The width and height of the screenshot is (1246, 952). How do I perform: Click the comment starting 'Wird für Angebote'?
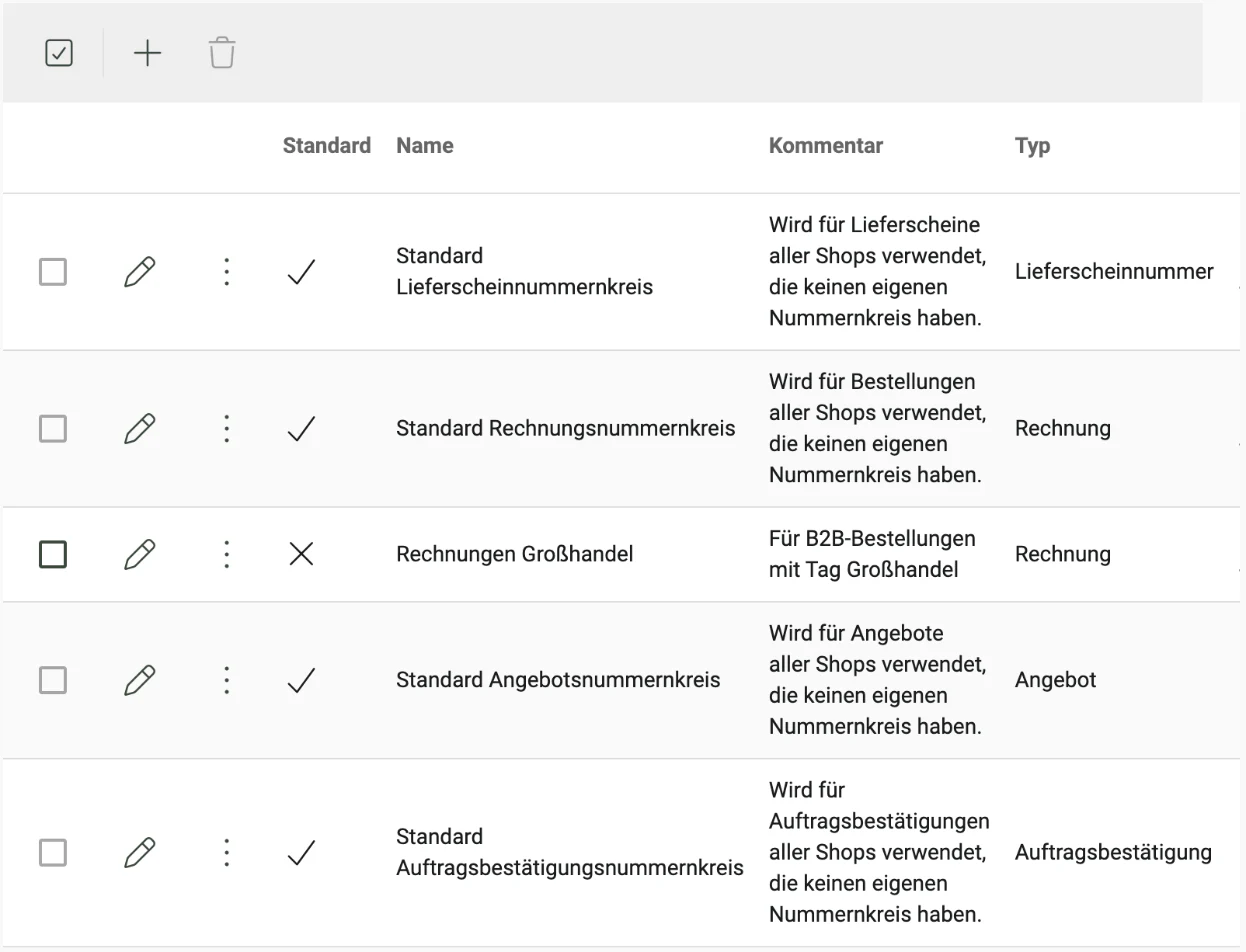[x=877, y=680]
